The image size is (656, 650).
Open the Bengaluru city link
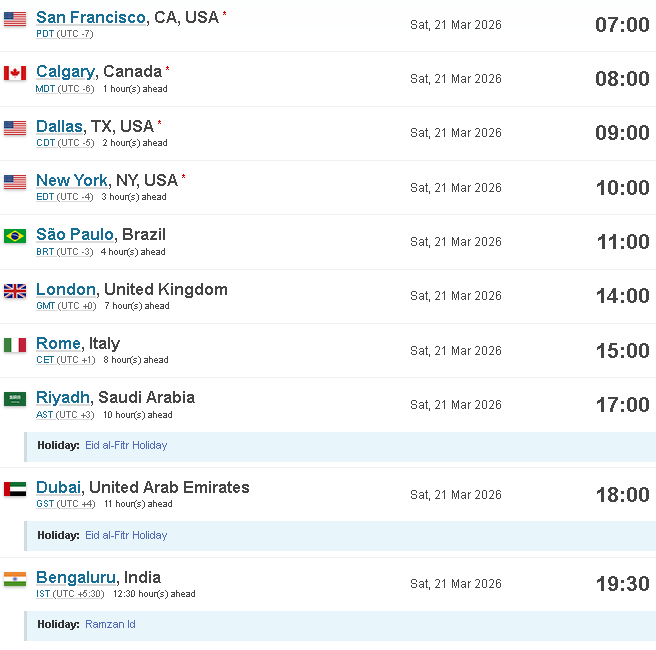coord(76,578)
